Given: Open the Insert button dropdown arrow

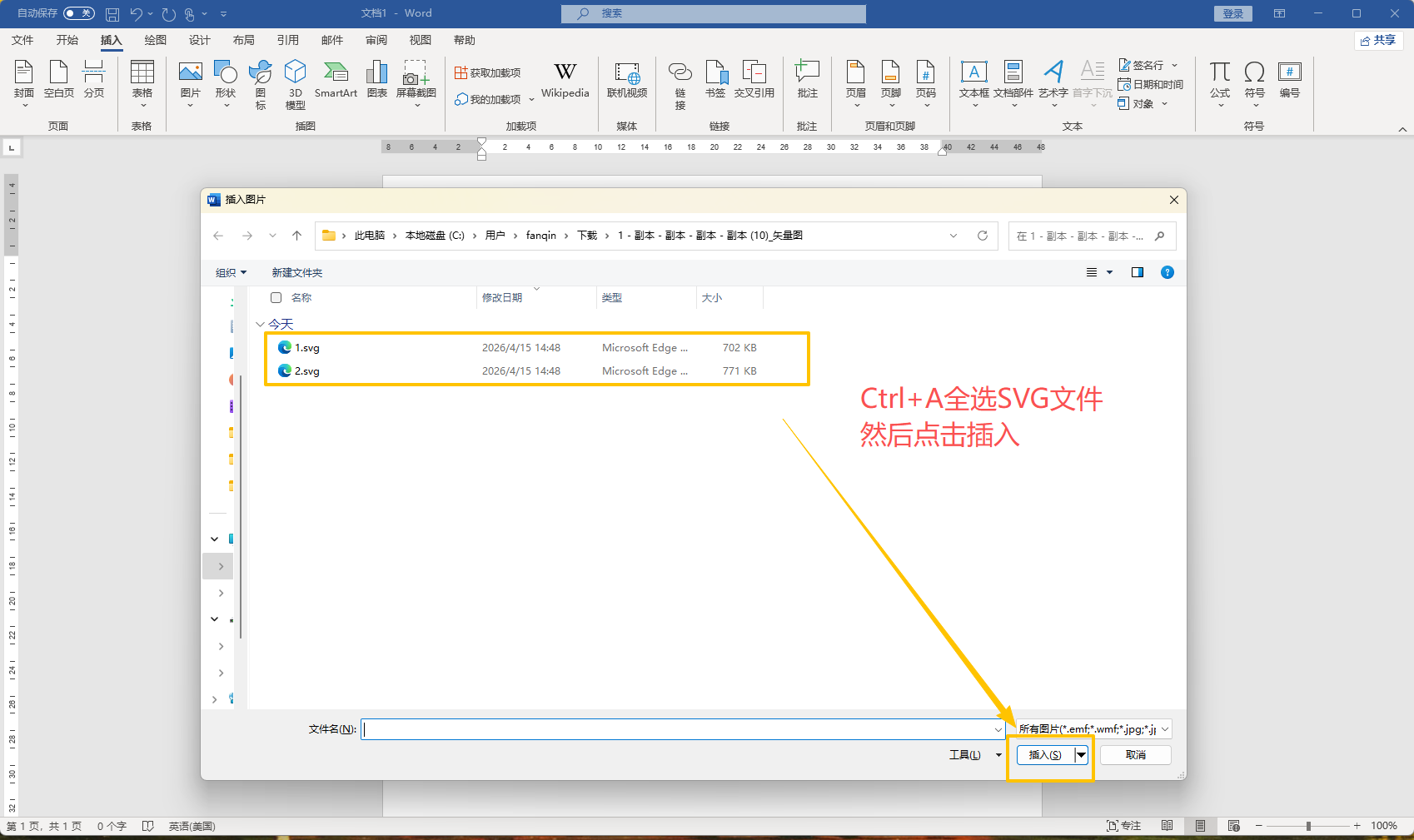Looking at the screenshot, I should (1081, 755).
